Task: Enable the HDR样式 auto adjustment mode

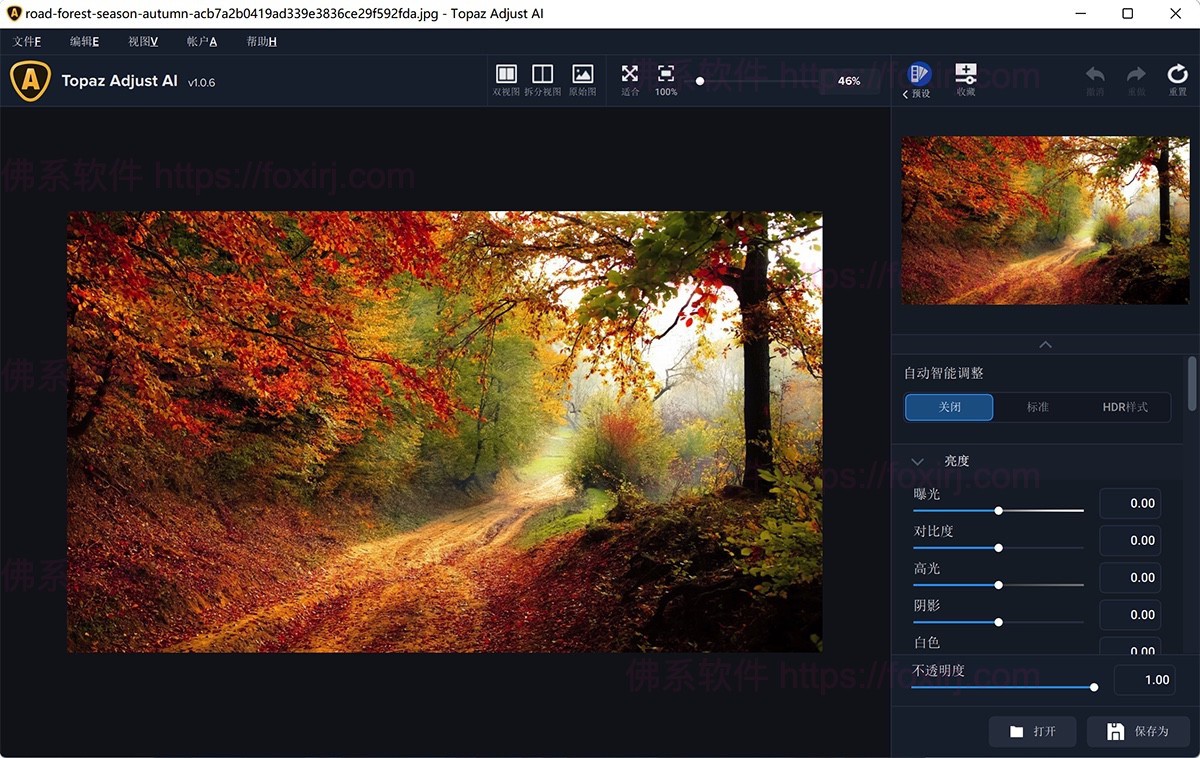Action: (1124, 407)
